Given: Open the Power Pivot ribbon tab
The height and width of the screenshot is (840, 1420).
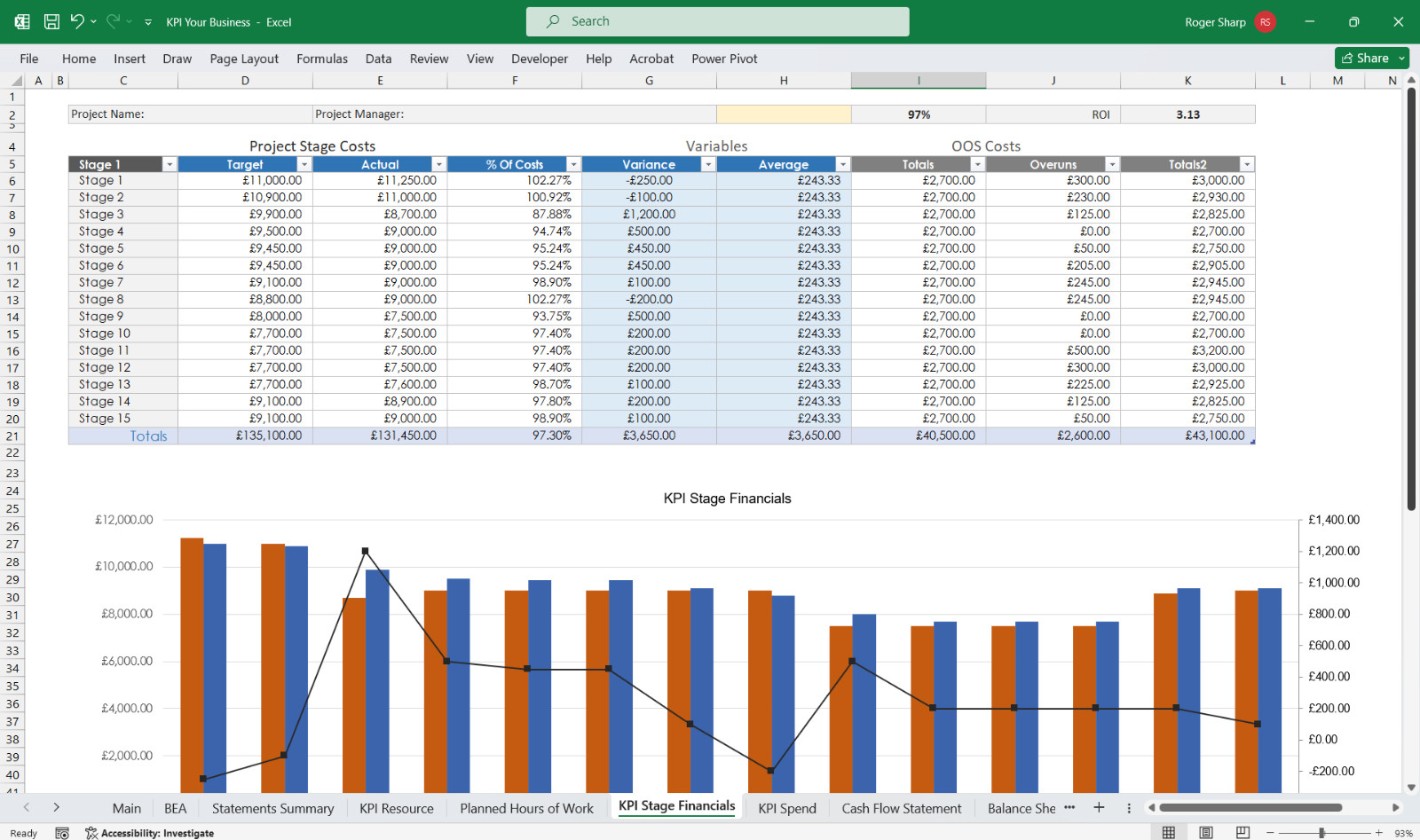Looking at the screenshot, I should click(724, 59).
